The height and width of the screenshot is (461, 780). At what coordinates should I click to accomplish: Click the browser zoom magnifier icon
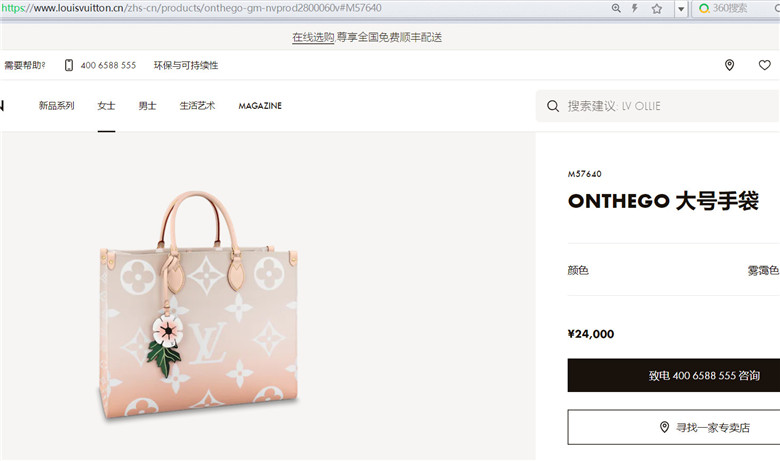tap(616, 8)
